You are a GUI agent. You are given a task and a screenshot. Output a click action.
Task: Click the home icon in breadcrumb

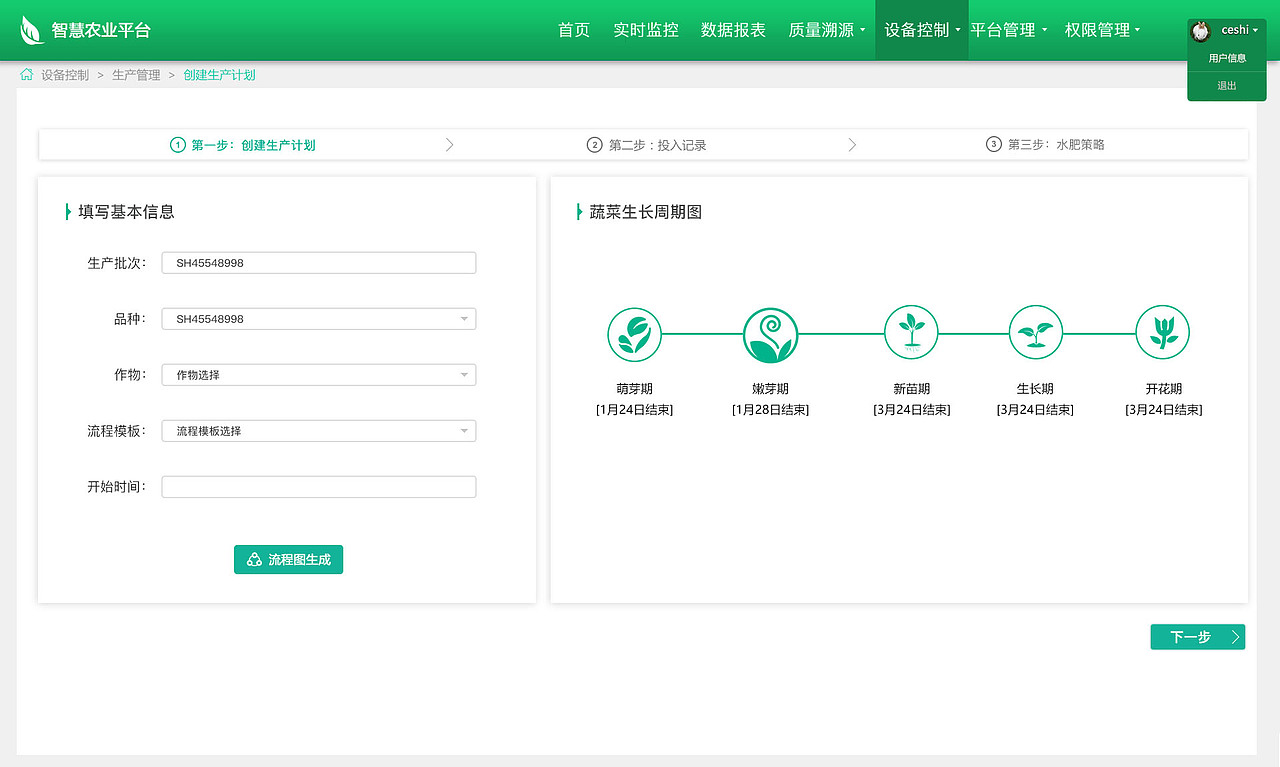pyautogui.click(x=27, y=75)
